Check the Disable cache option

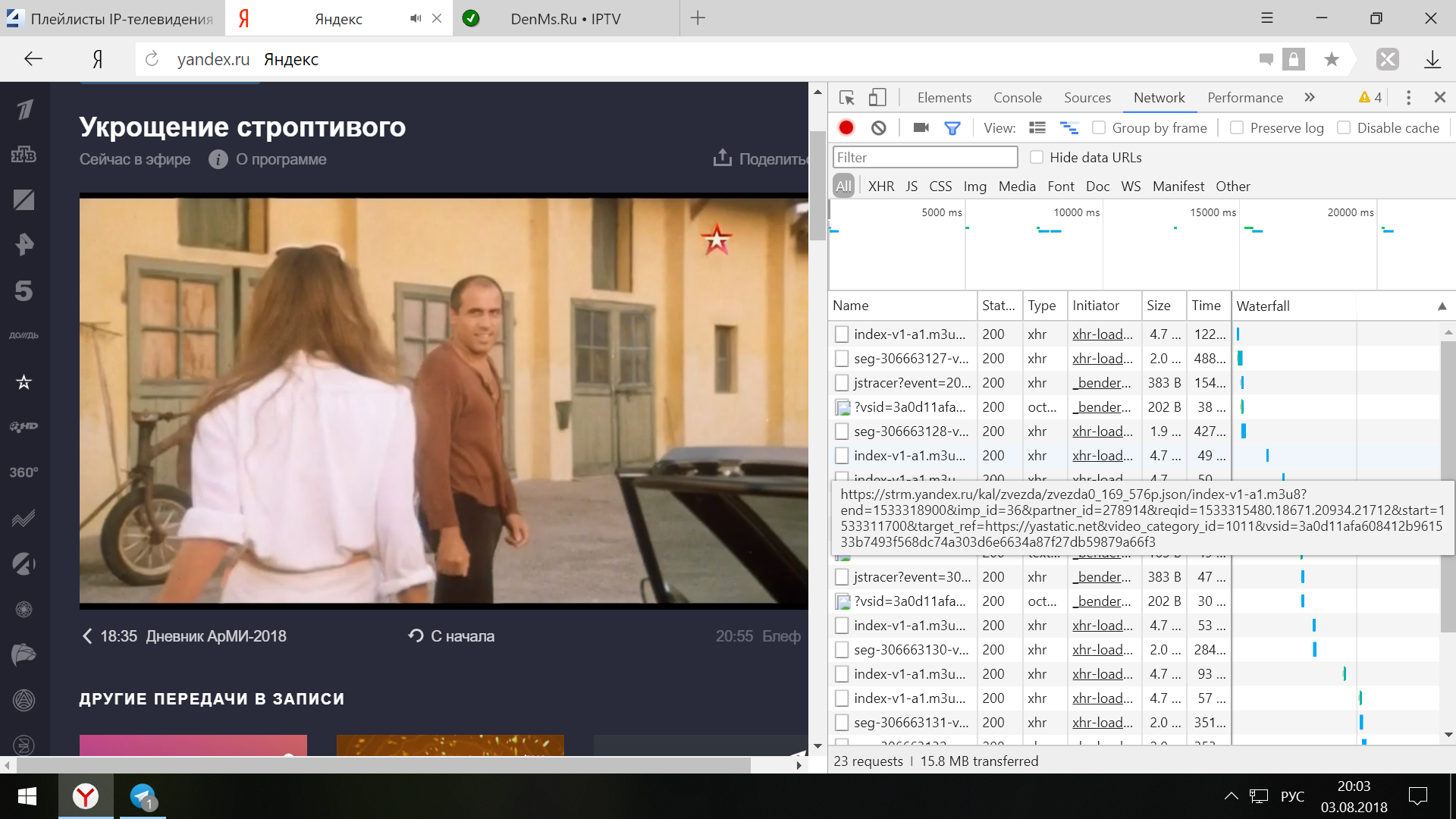coord(1344,128)
